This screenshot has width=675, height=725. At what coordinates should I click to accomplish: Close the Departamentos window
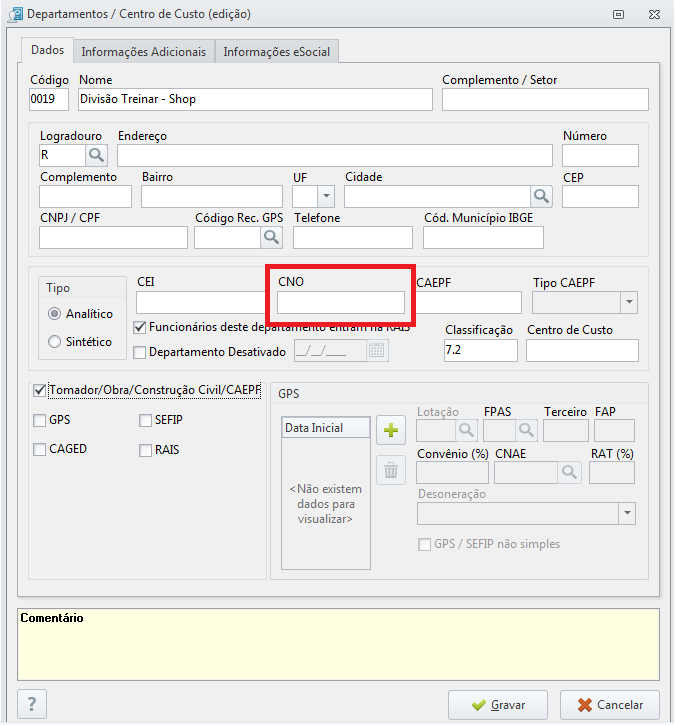coord(654,15)
